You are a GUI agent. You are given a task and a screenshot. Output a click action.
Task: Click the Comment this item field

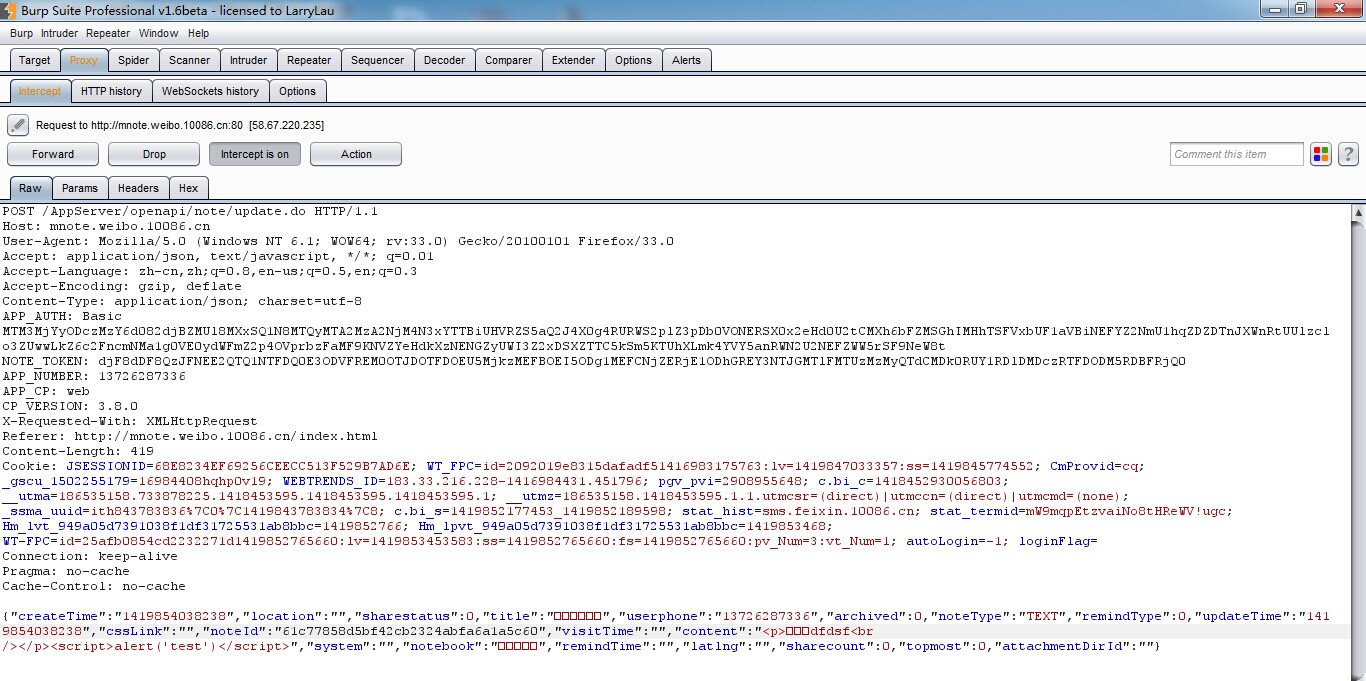(x=1237, y=154)
